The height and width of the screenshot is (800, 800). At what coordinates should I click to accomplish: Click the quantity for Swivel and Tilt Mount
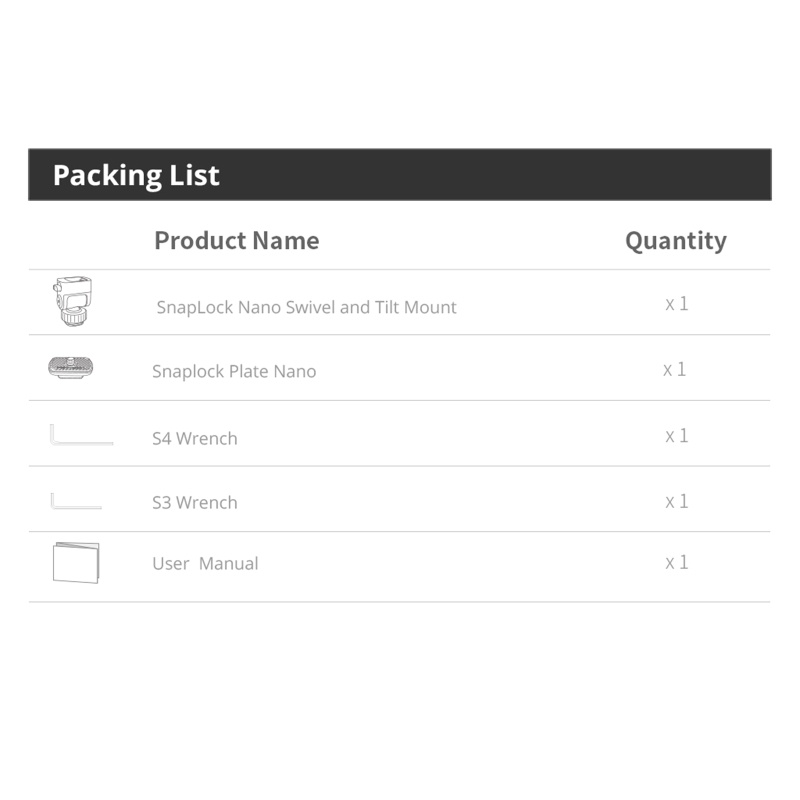[x=677, y=304]
